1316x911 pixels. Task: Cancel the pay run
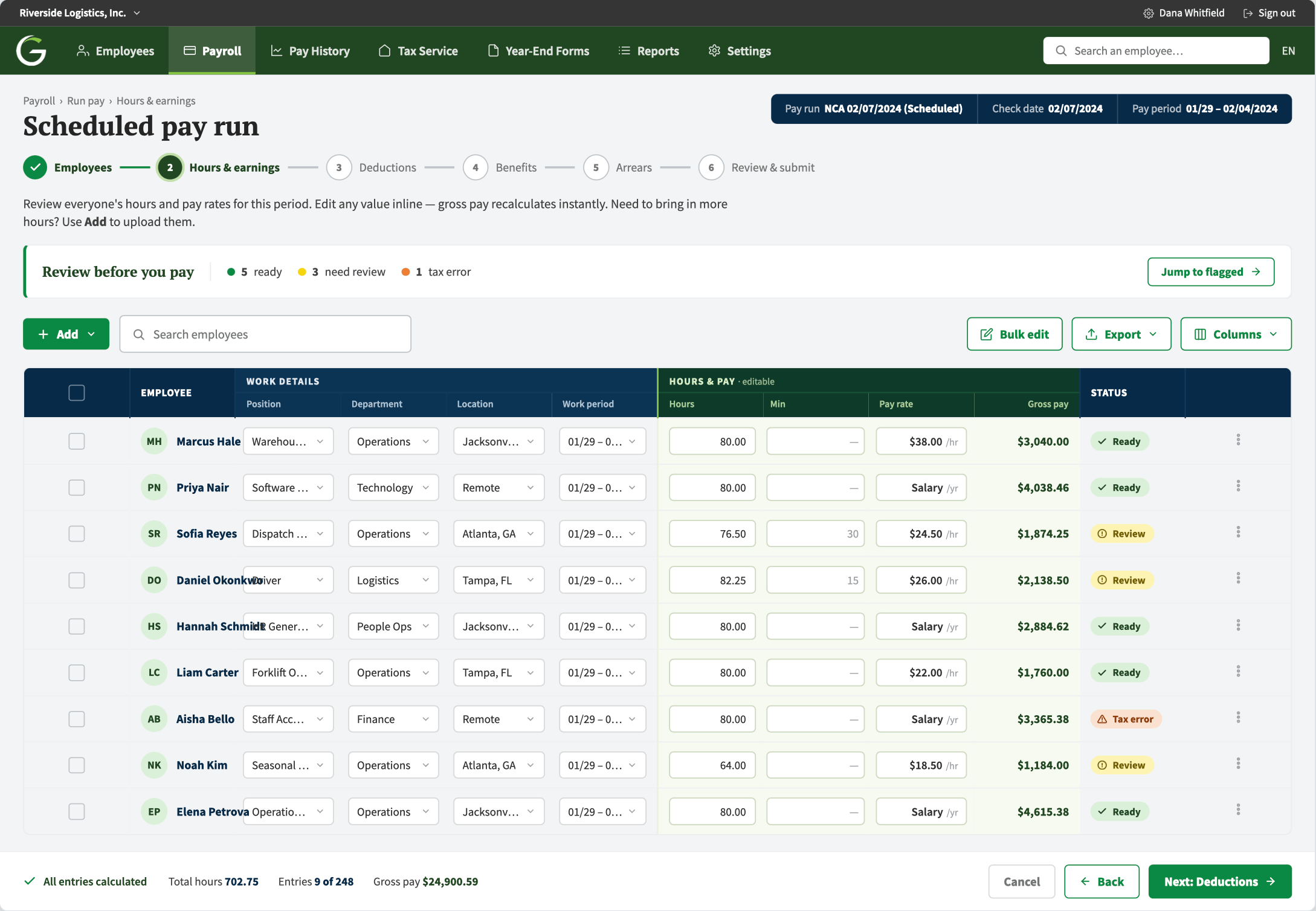[1022, 881]
